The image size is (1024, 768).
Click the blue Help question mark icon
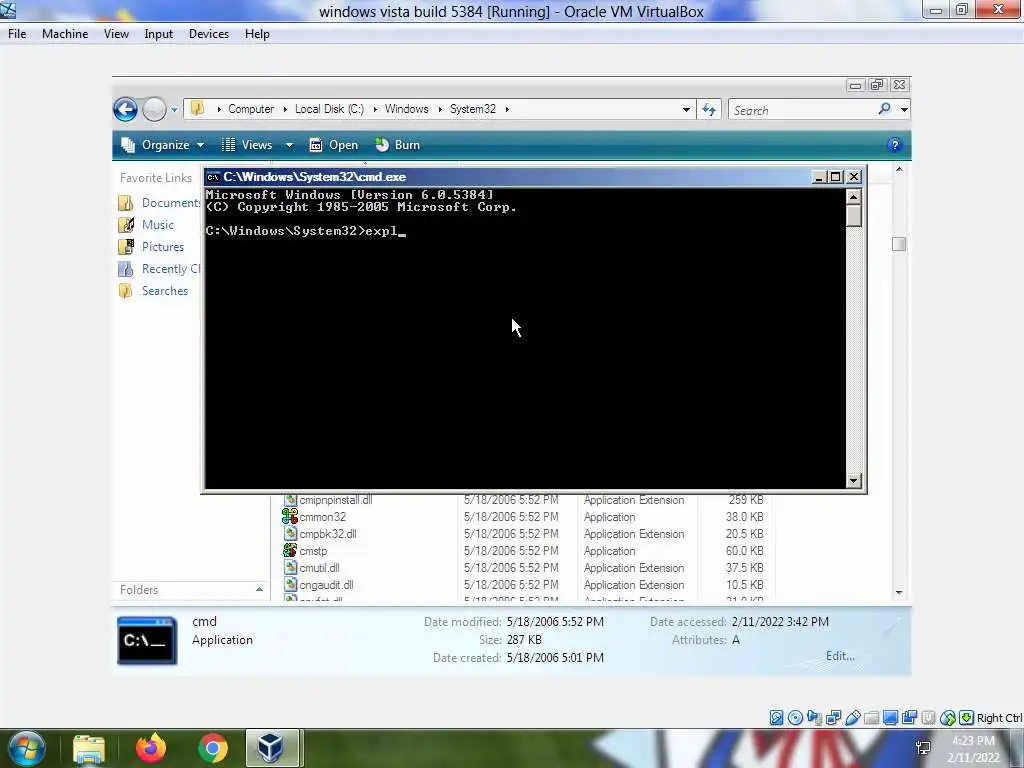pos(894,145)
